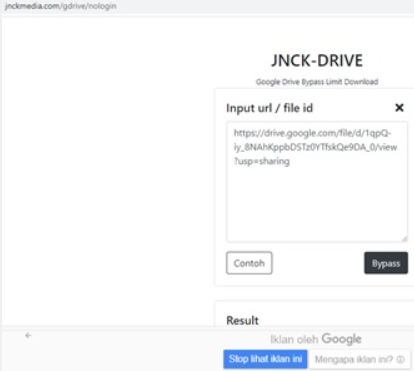Click the info icon beside Mengapa iklan ini
This screenshot has height=371, width=414.
[401, 359]
